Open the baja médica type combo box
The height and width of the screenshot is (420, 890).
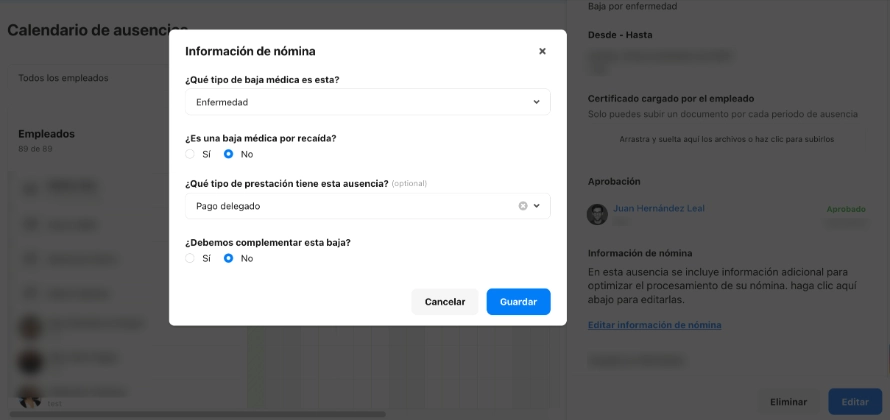click(368, 102)
